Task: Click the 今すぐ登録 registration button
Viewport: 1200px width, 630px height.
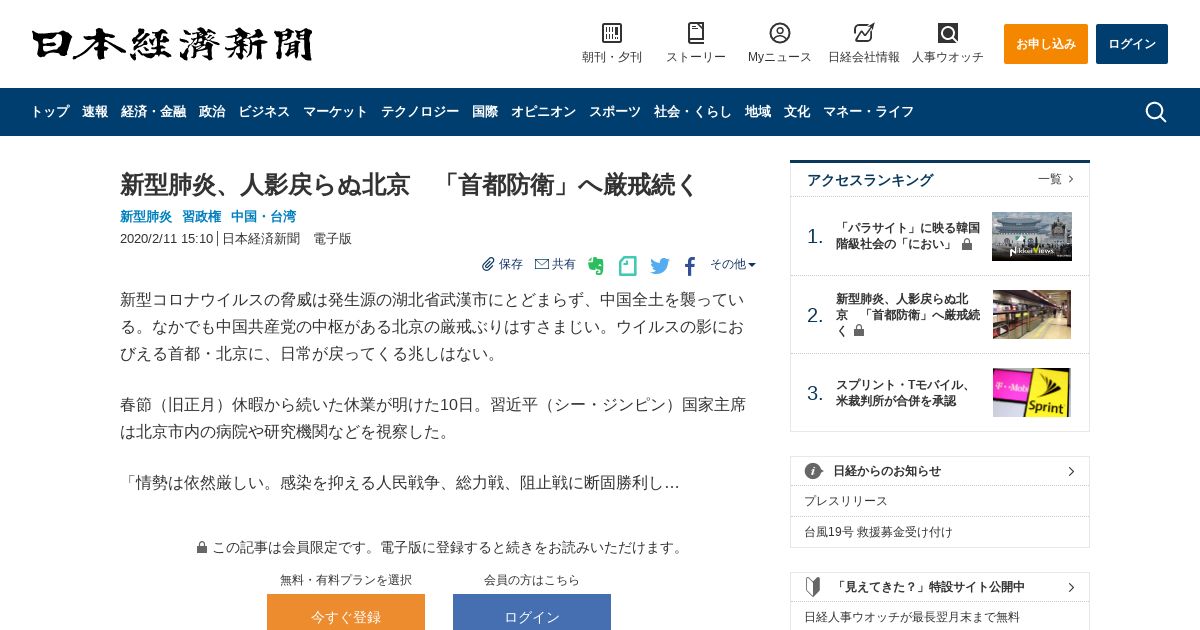Action: tap(346, 612)
